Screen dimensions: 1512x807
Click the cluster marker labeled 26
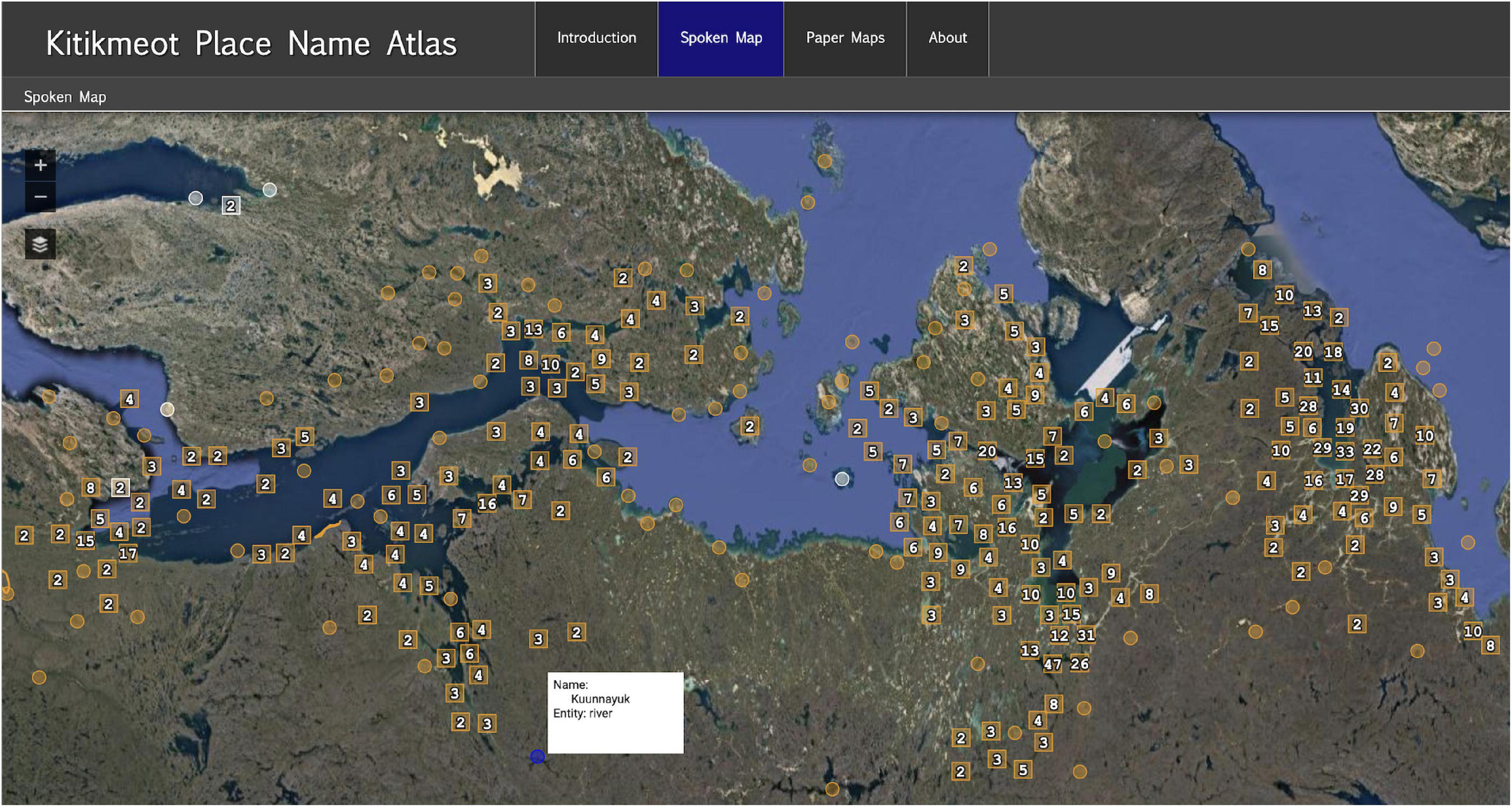click(x=1080, y=664)
